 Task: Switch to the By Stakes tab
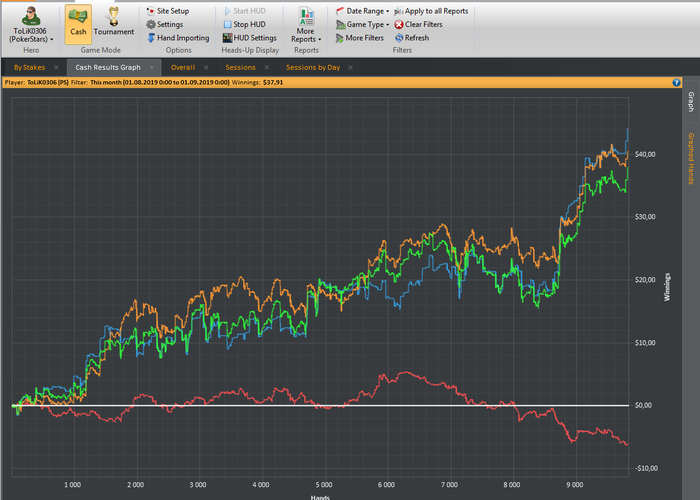pyautogui.click(x=29, y=67)
